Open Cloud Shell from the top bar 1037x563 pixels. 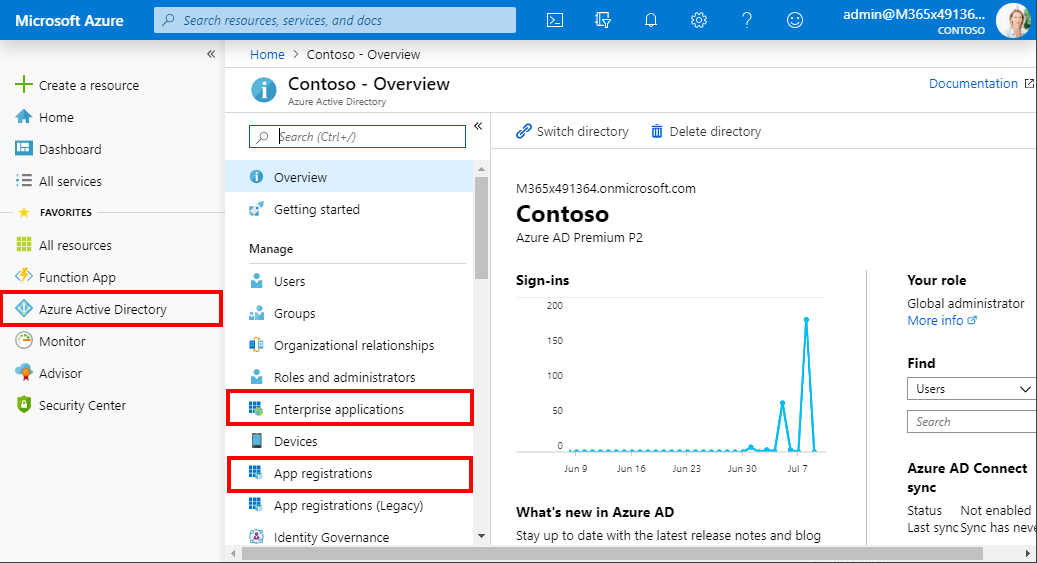pyautogui.click(x=555, y=20)
